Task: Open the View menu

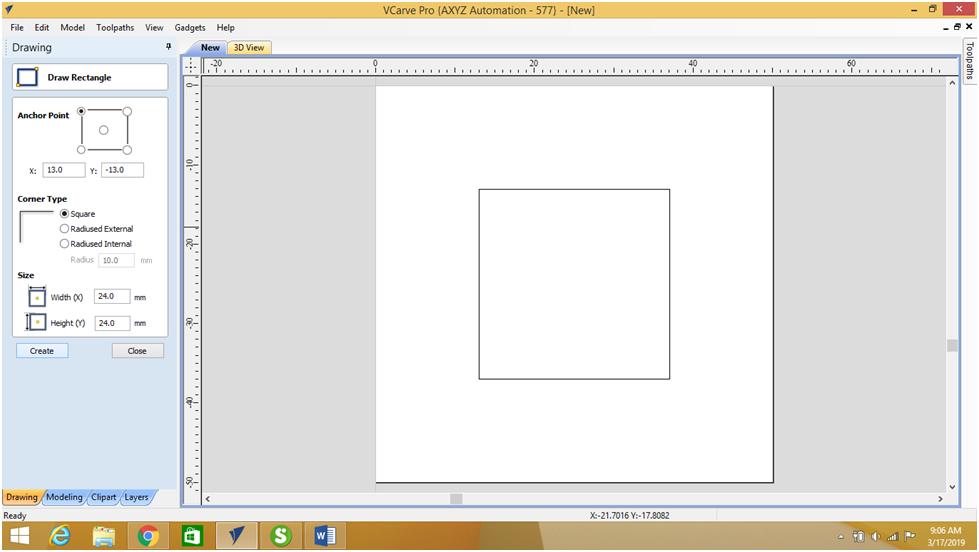Action: click(154, 27)
